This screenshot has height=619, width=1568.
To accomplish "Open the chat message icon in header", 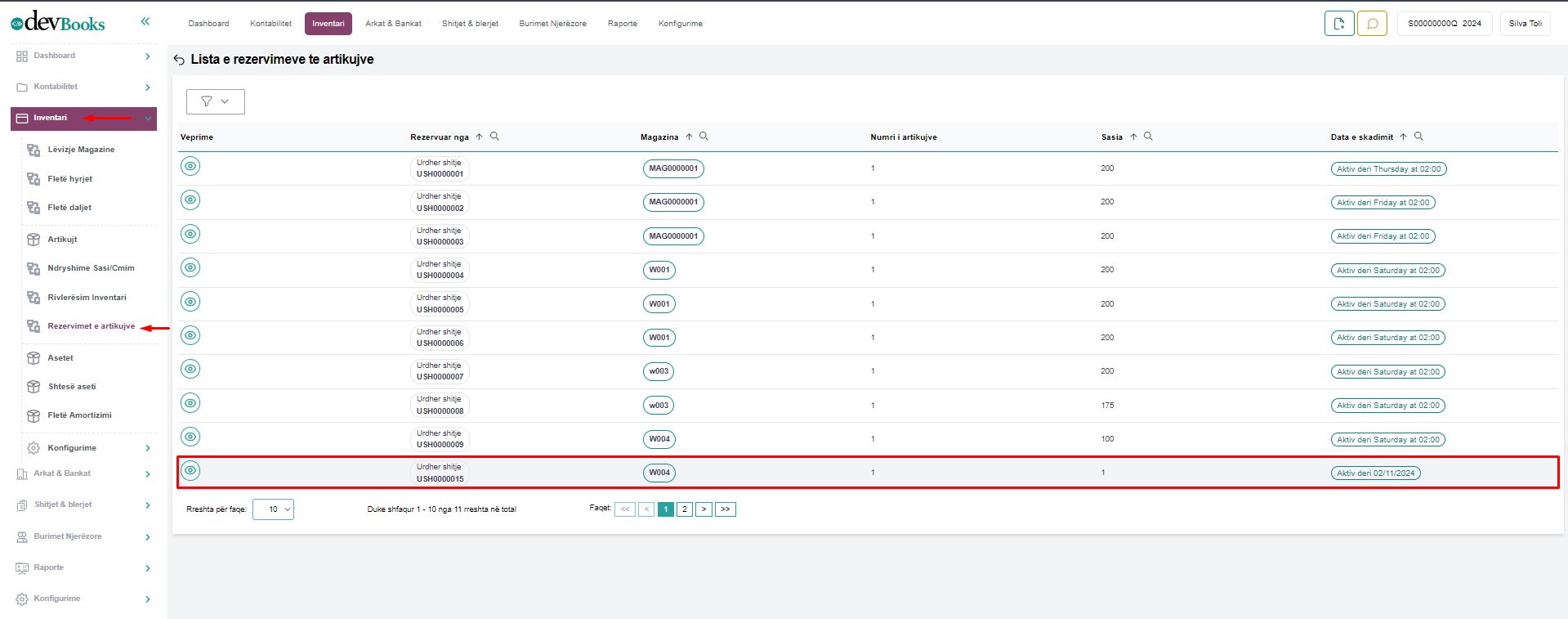I will click(x=1372, y=24).
